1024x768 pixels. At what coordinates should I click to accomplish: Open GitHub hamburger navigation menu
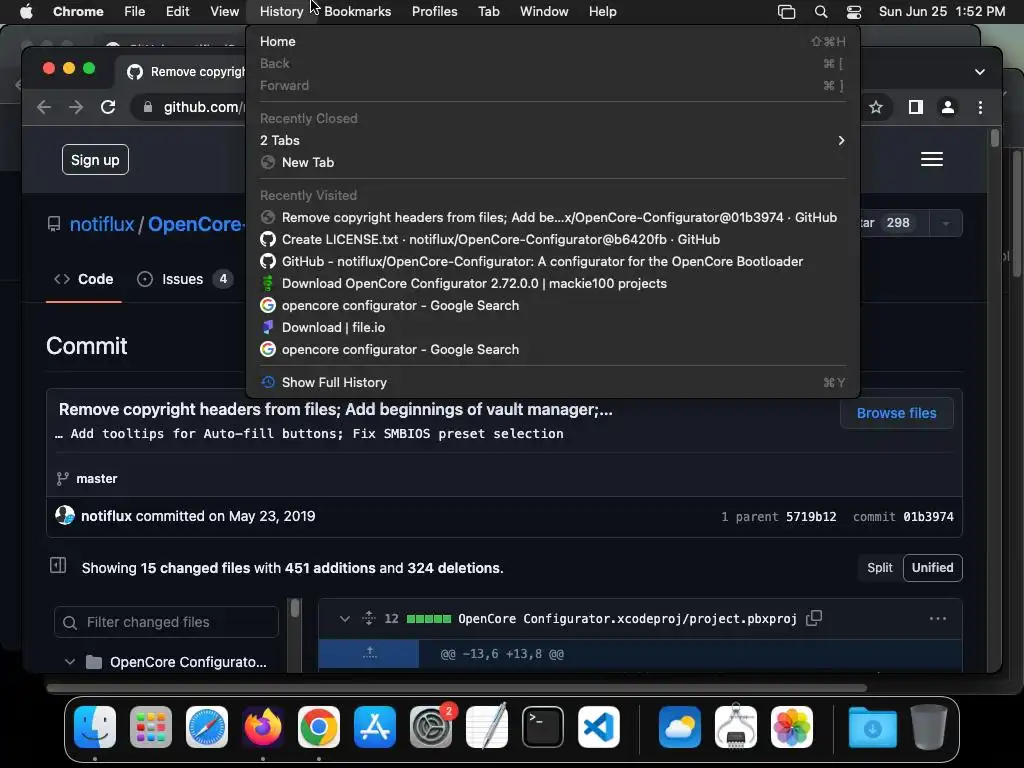point(931,159)
